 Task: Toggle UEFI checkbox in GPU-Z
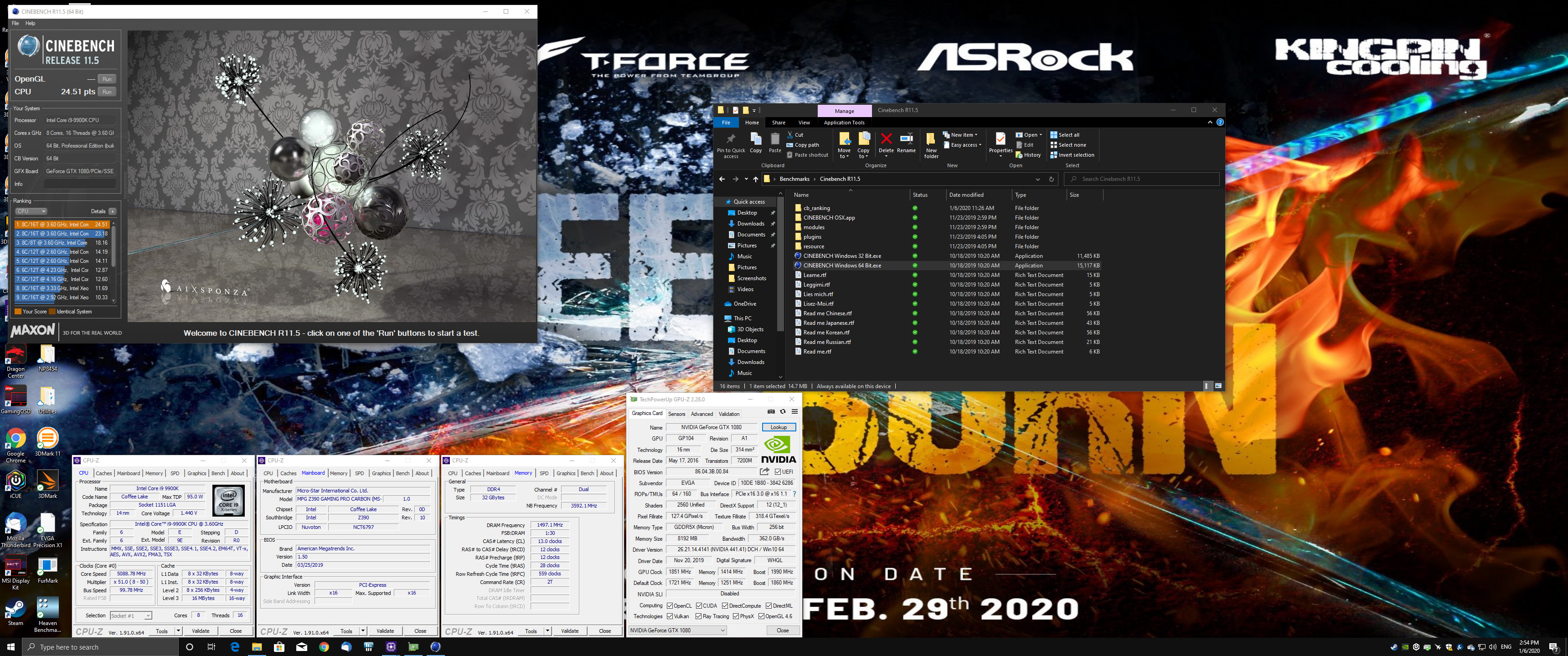coord(778,472)
